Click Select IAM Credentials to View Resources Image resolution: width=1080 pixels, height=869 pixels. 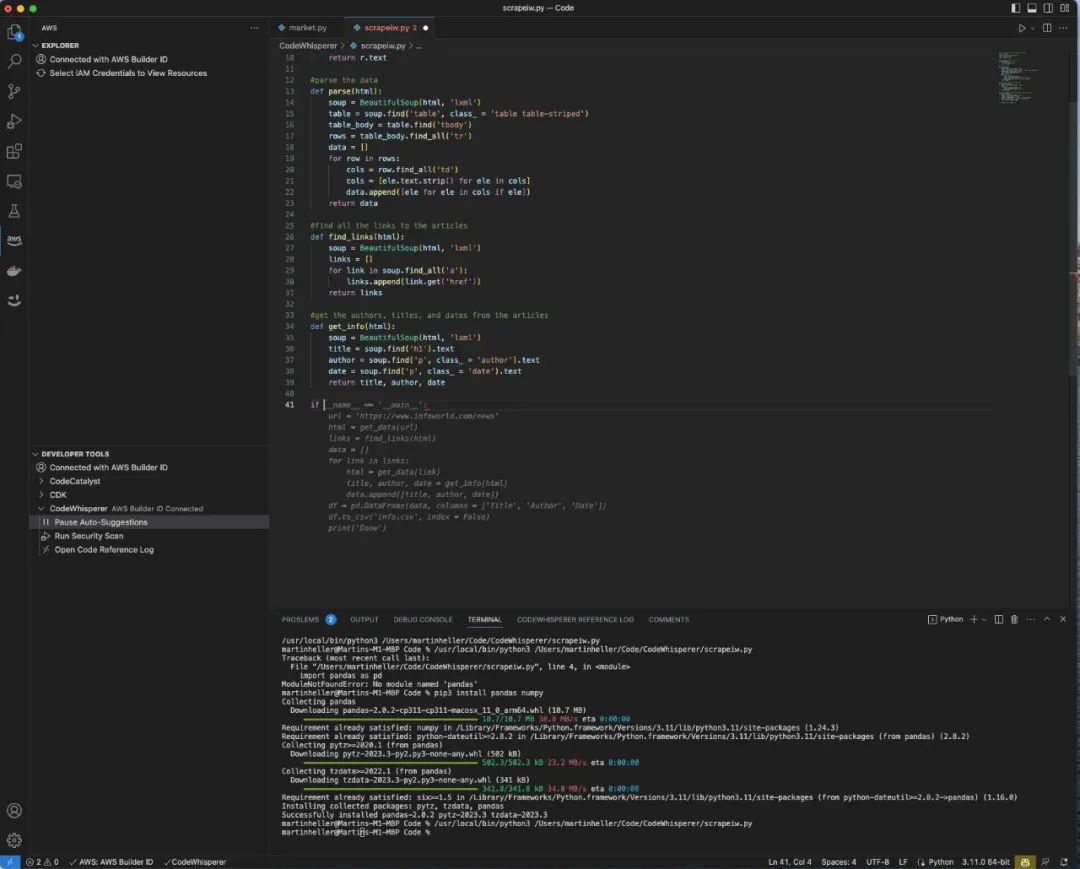[128, 73]
